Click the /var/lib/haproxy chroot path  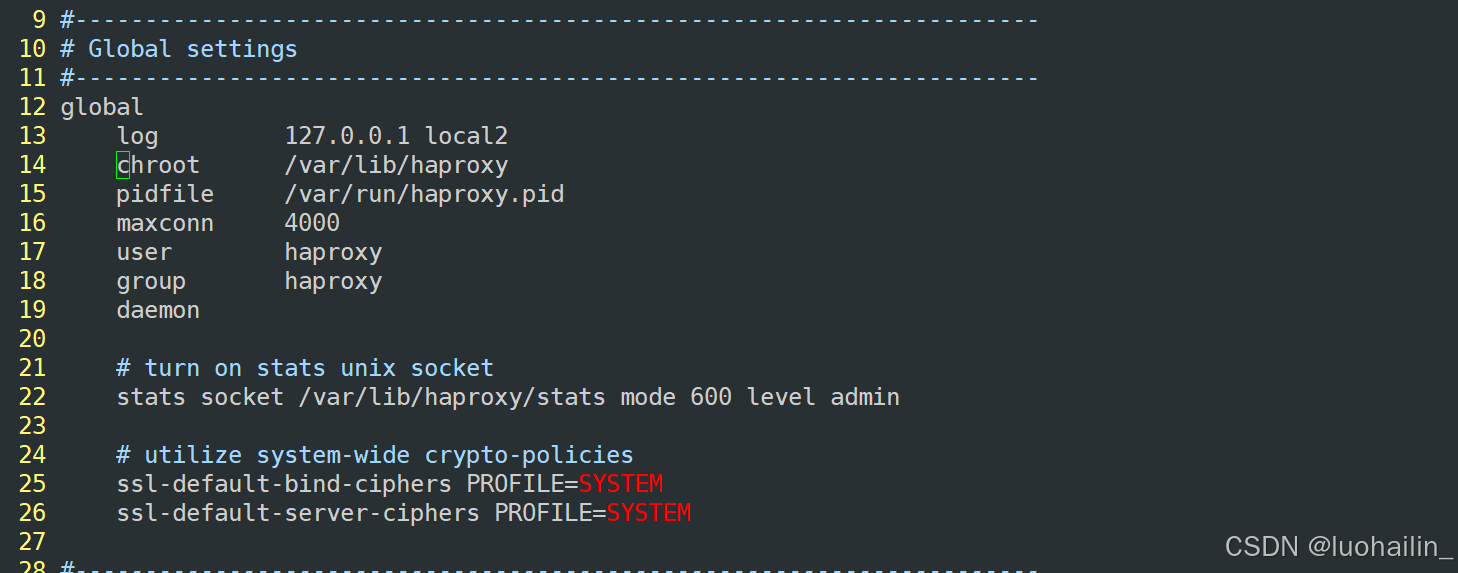pyautogui.click(x=396, y=165)
